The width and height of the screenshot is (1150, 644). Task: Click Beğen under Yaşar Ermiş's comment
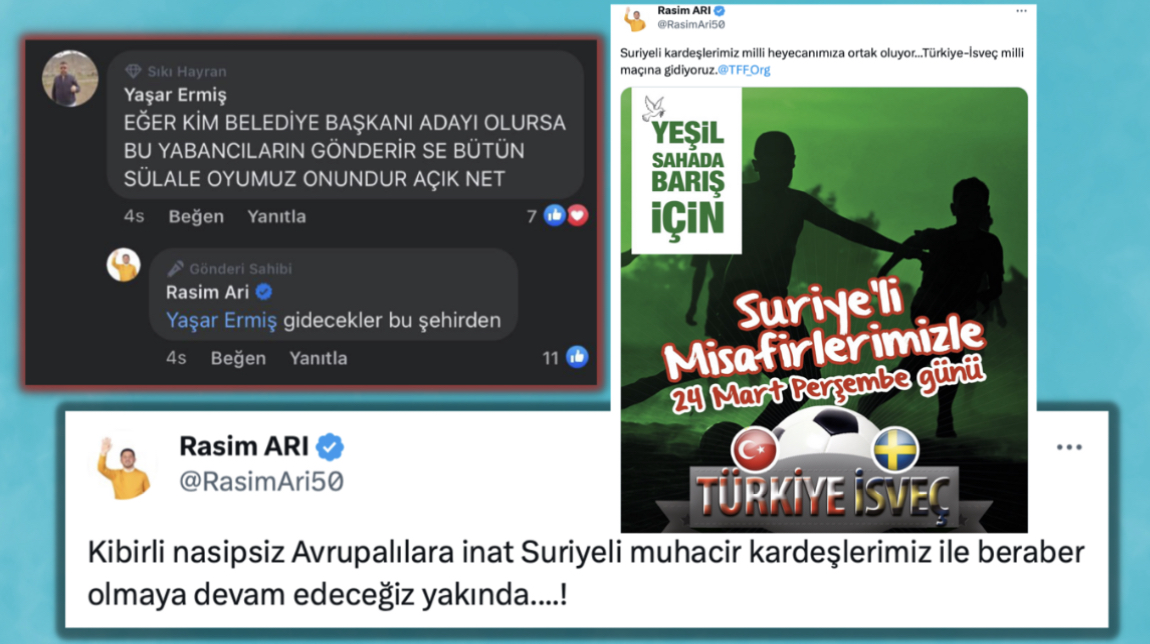[196, 216]
